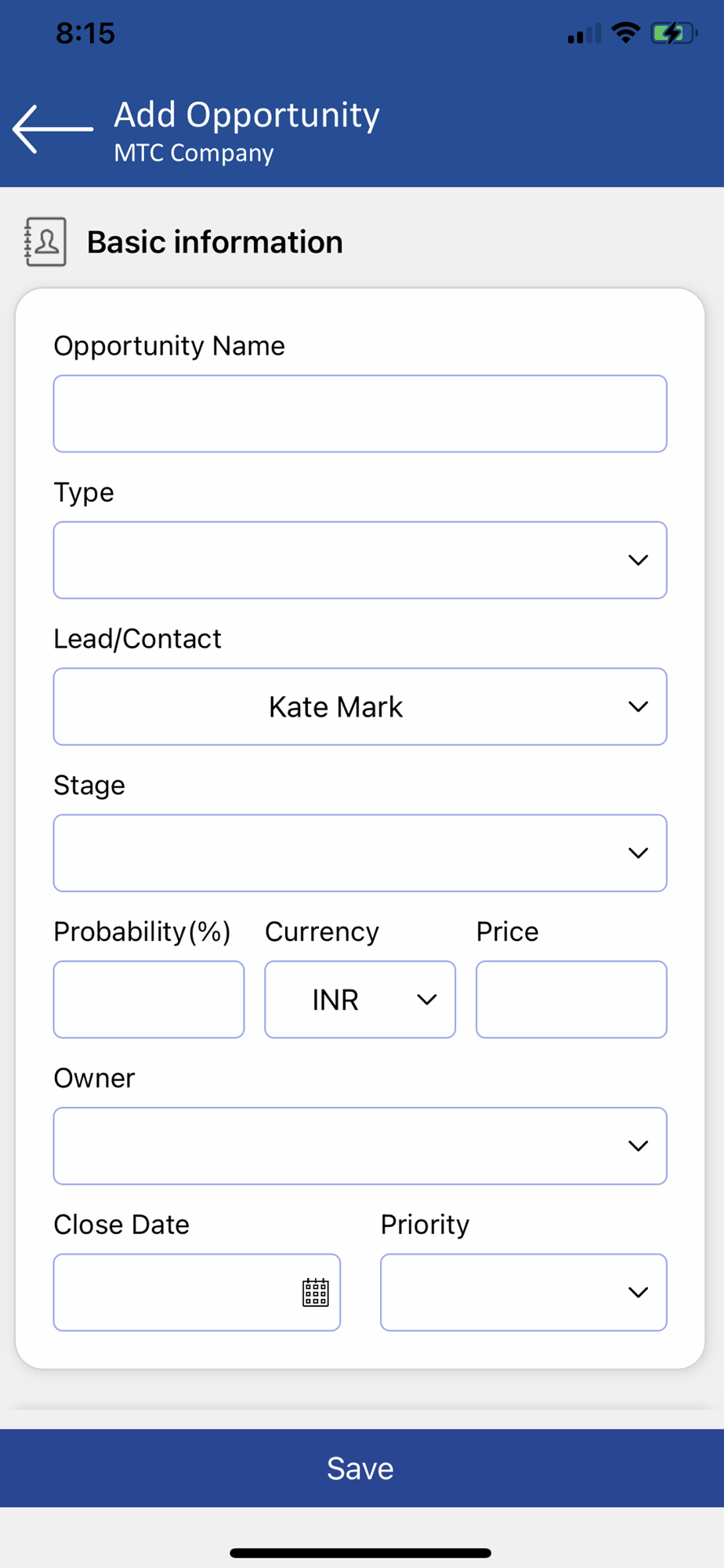
Task: Open the Close Date calendar icon
Action: coord(316,1292)
